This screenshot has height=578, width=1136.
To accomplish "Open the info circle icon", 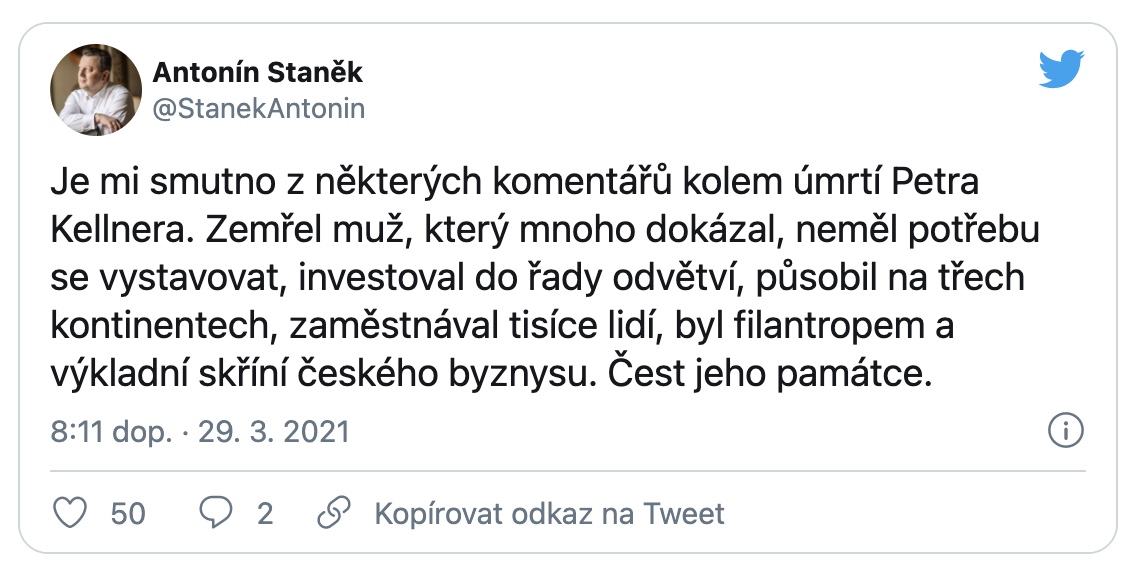I will pos(1066,432).
